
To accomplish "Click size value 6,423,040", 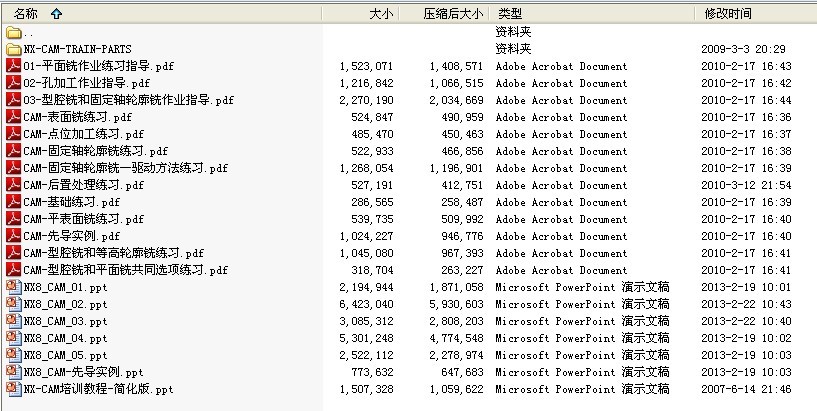I will click(x=366, y=304).
